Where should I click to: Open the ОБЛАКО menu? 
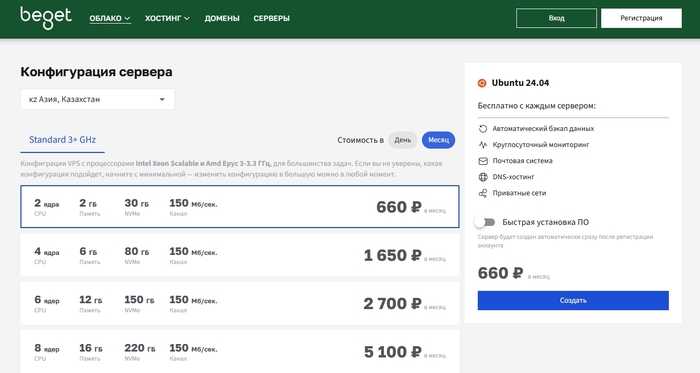[x=110, y=18]
